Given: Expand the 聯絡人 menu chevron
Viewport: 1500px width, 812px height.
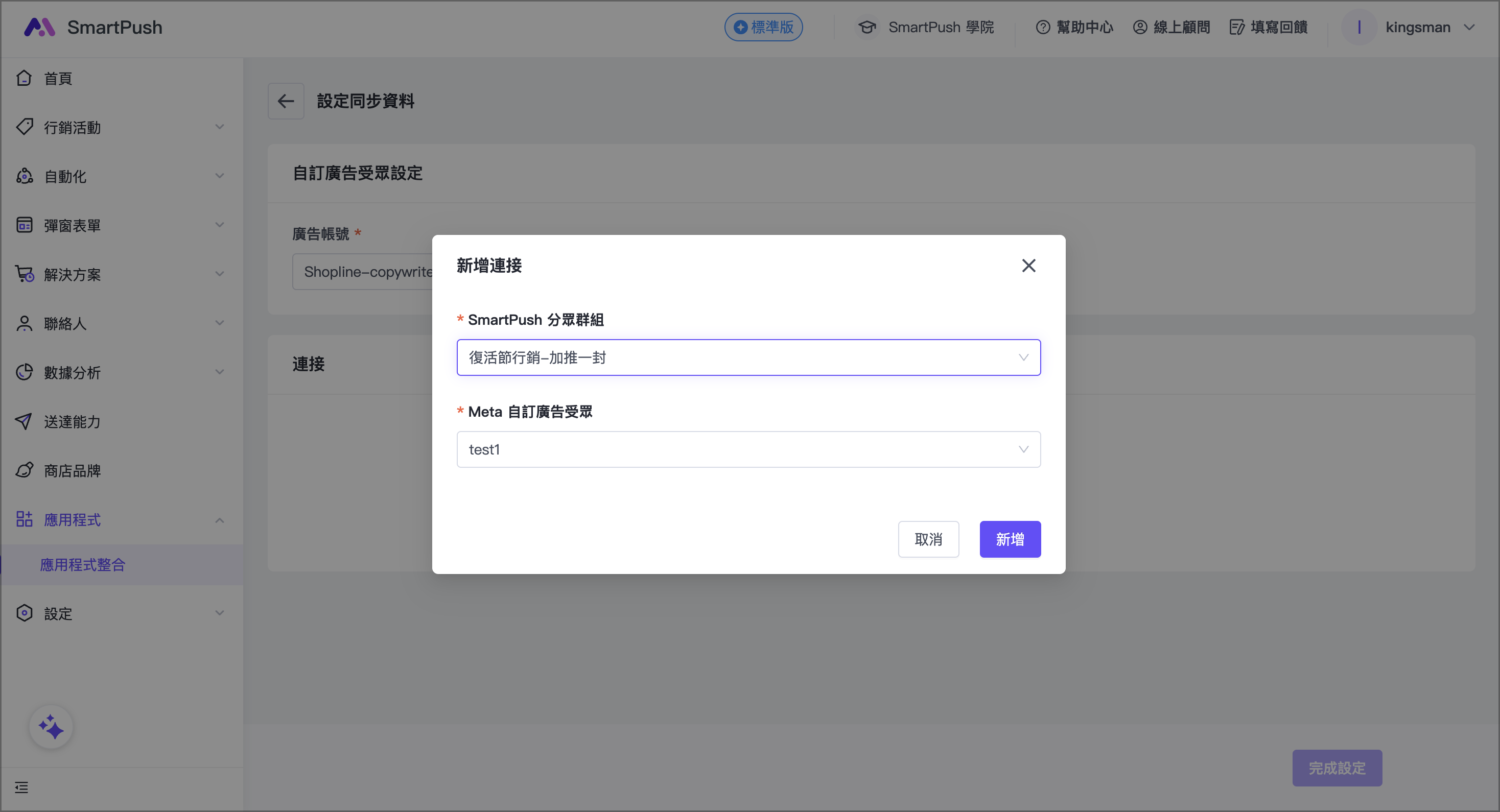Looking at the screenshot, I should coord(220,323).
